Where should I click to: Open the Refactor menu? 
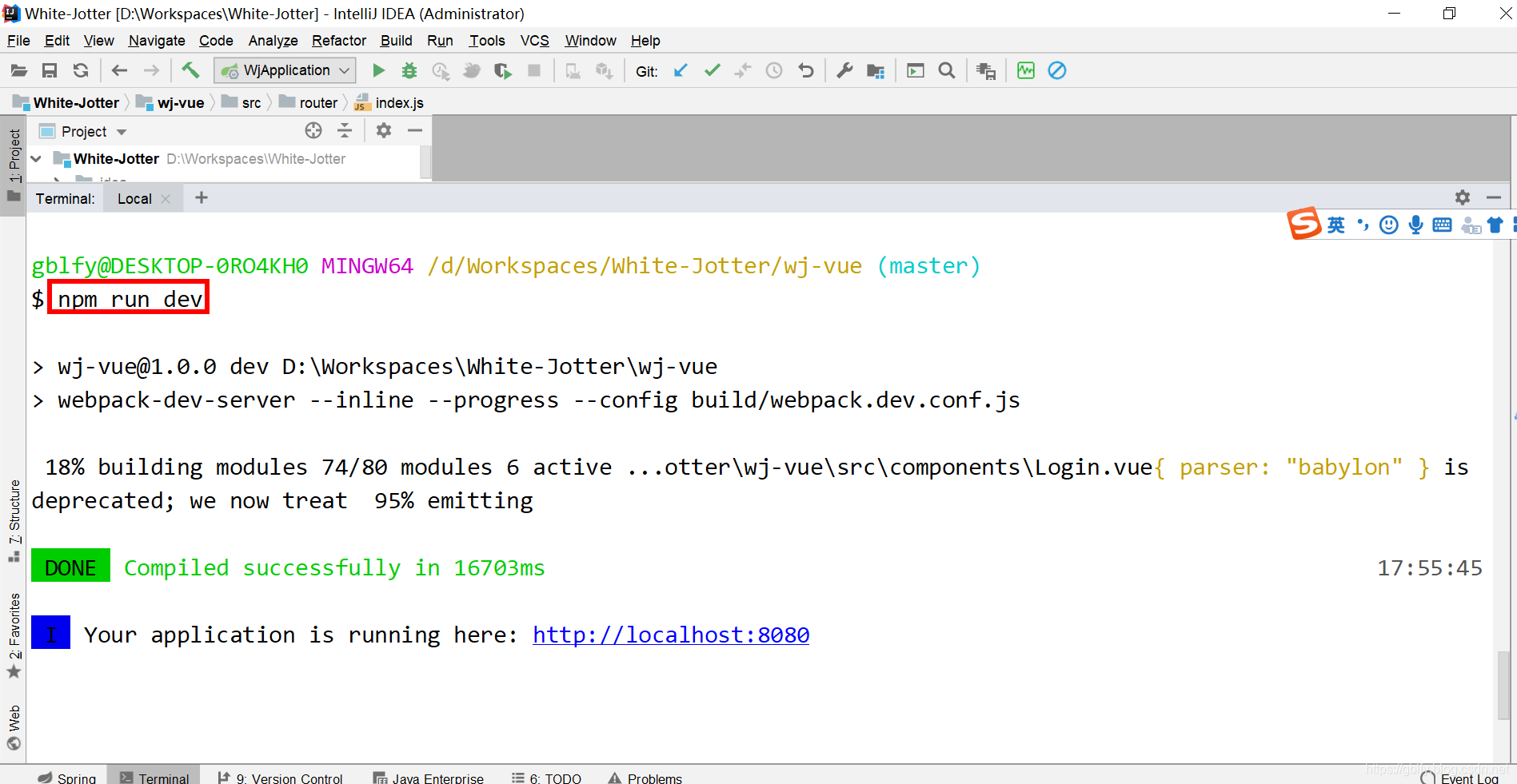coord(339,41)
